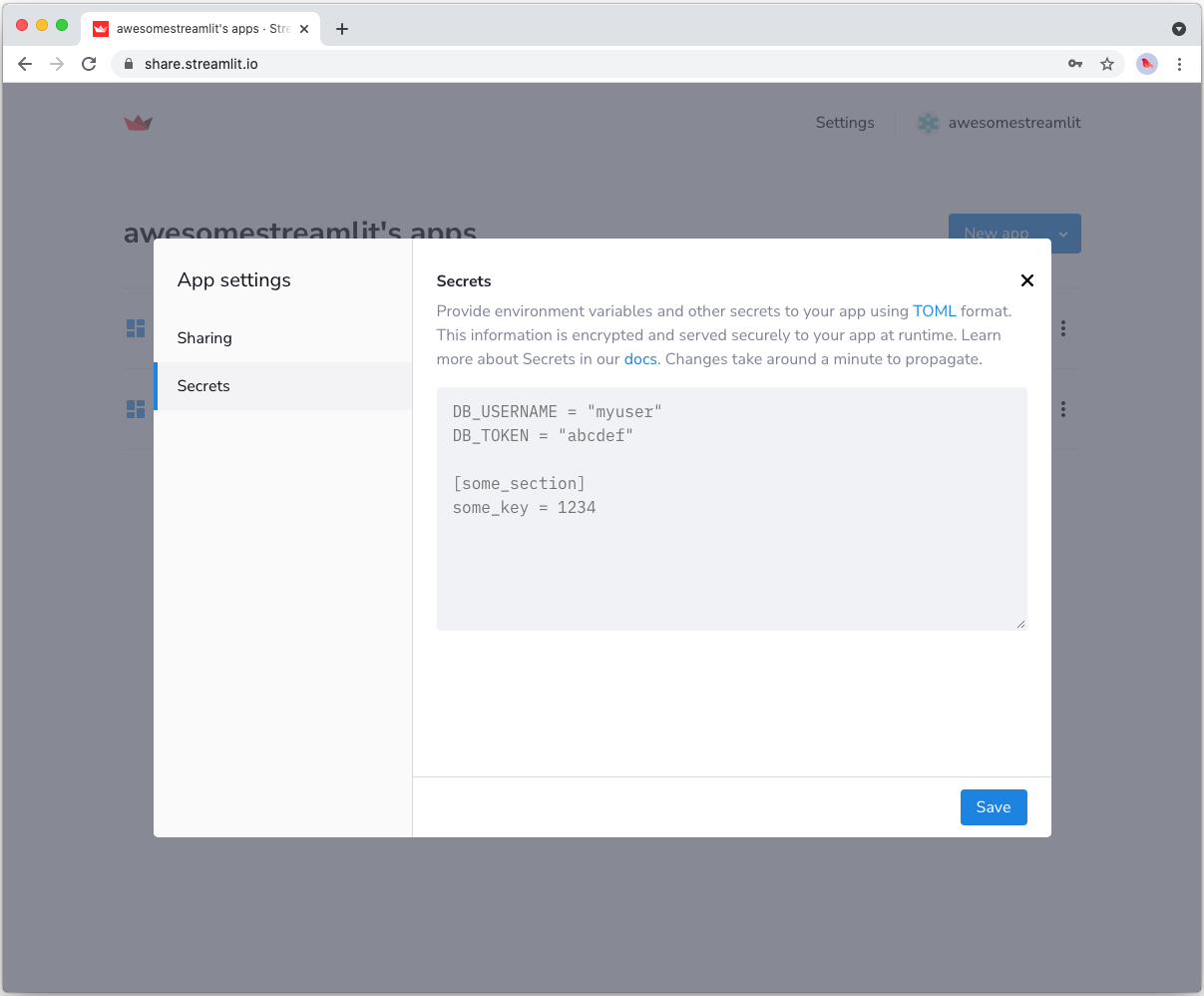Close the App settings dialog with X
This screenshot has height=996, width=1204.
(1026, 280)
